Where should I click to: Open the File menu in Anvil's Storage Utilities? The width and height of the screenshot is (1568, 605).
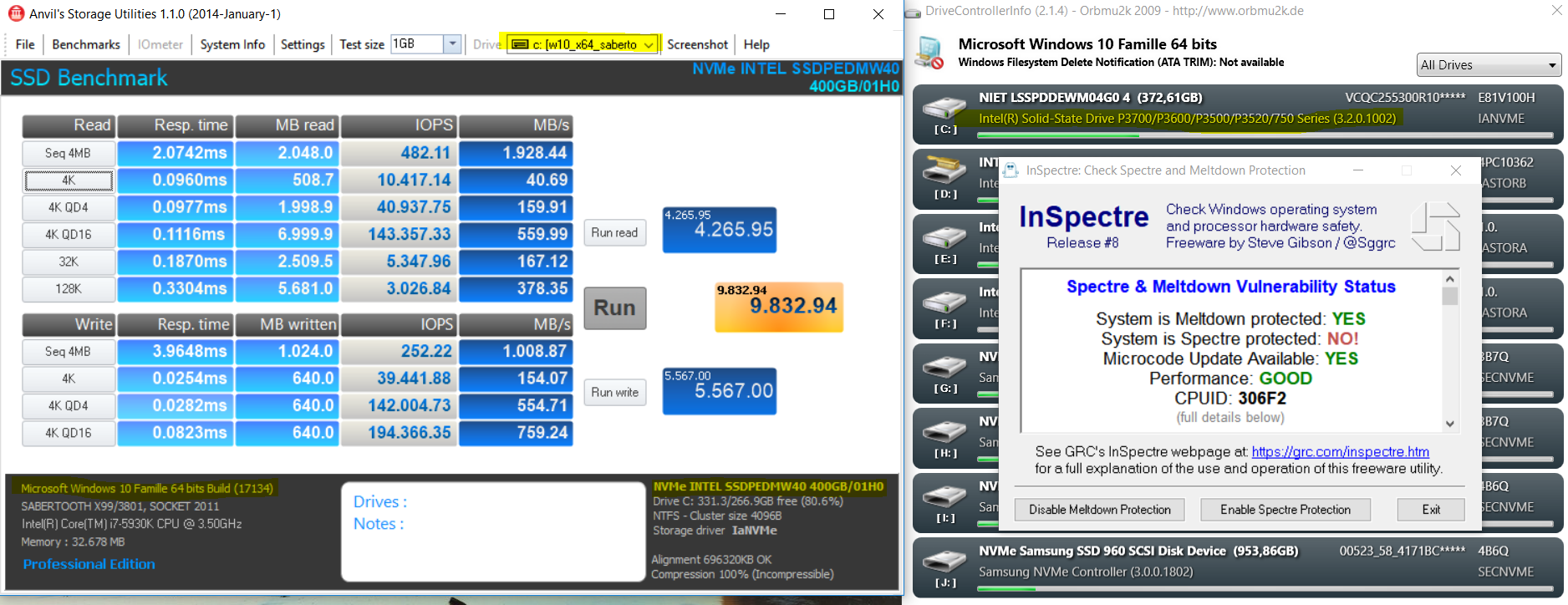pyautogui.click(x=25, y=44)
